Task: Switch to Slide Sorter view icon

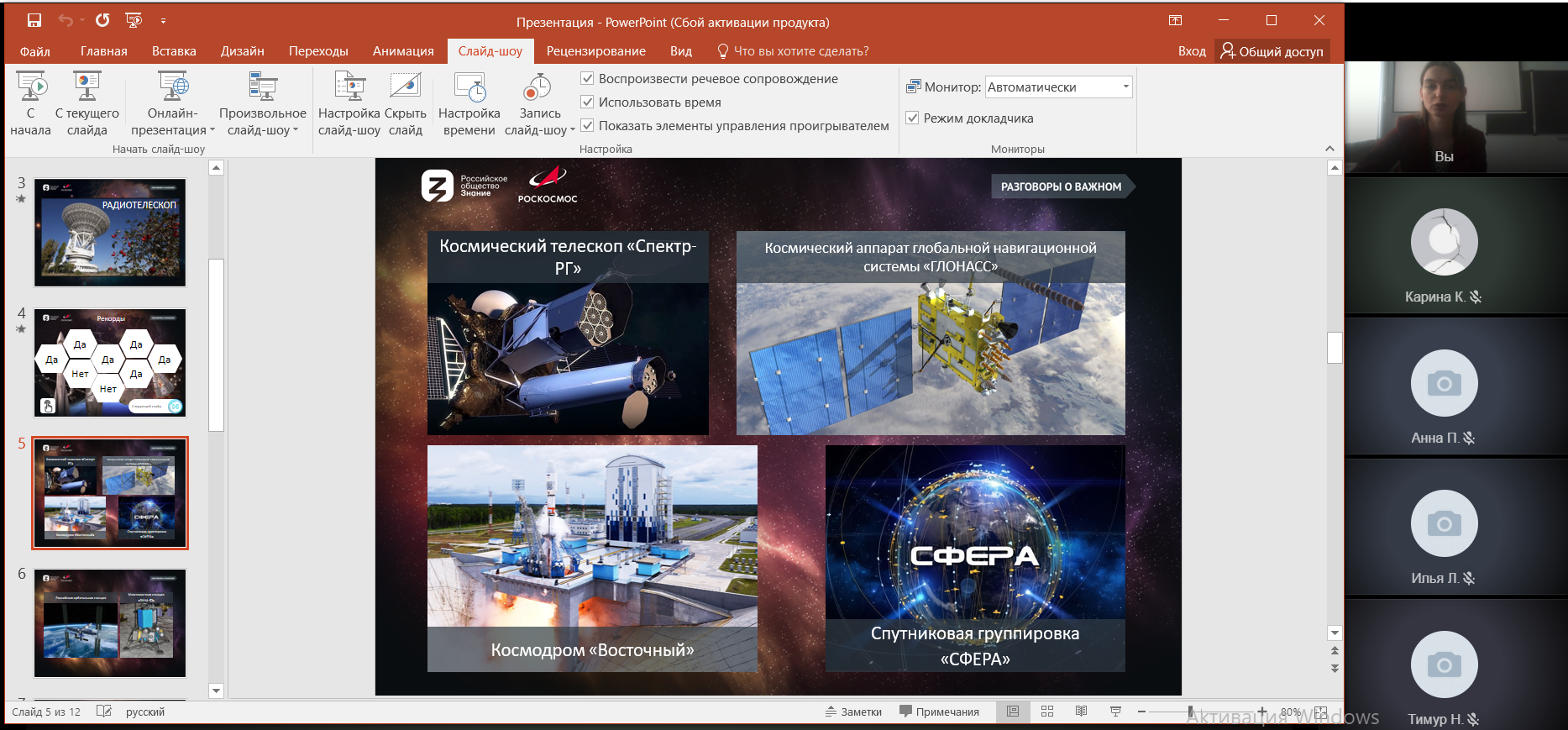Action: click(1047, 712)
